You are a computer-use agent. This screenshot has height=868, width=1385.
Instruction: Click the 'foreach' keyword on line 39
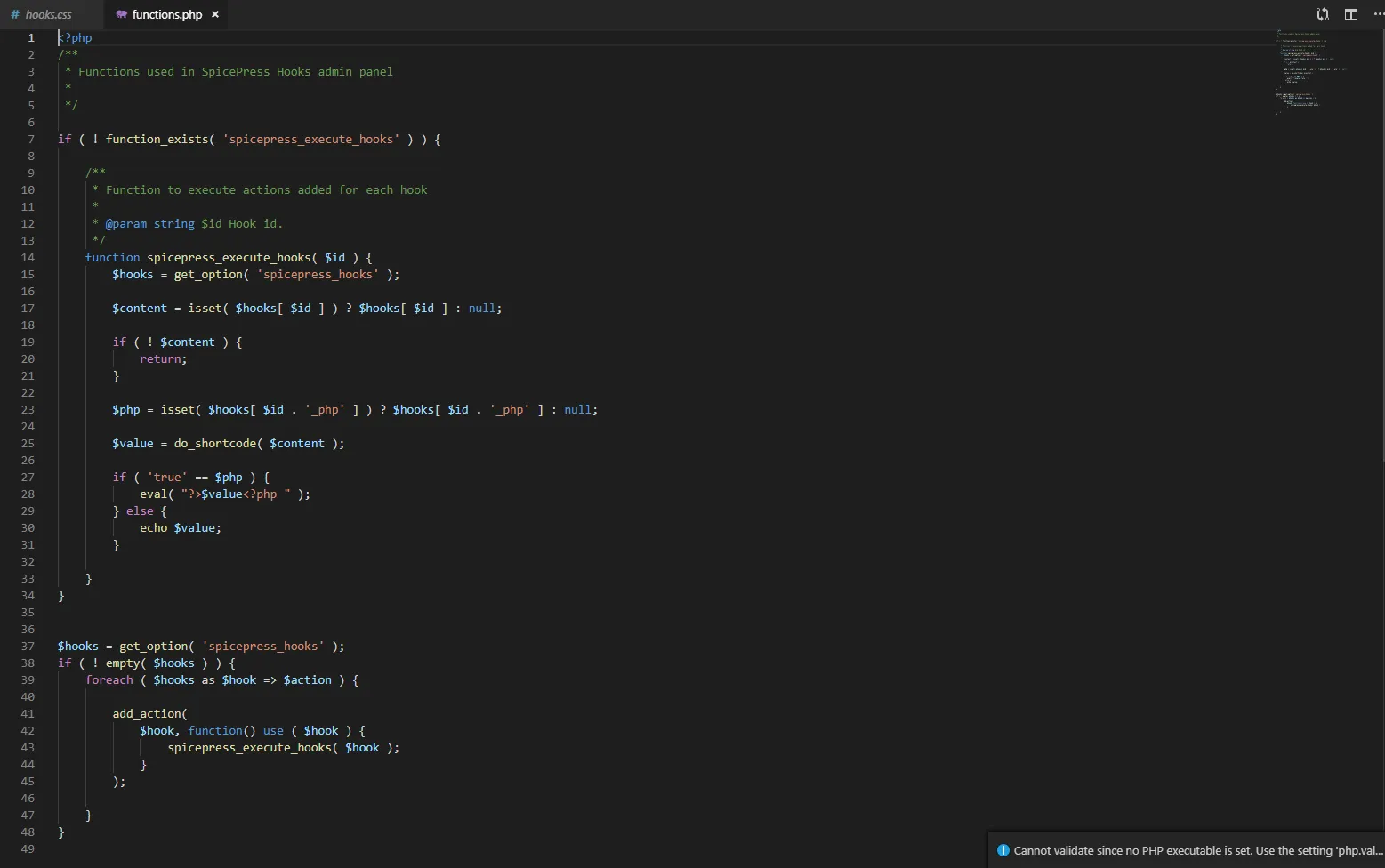pos(109,679)
